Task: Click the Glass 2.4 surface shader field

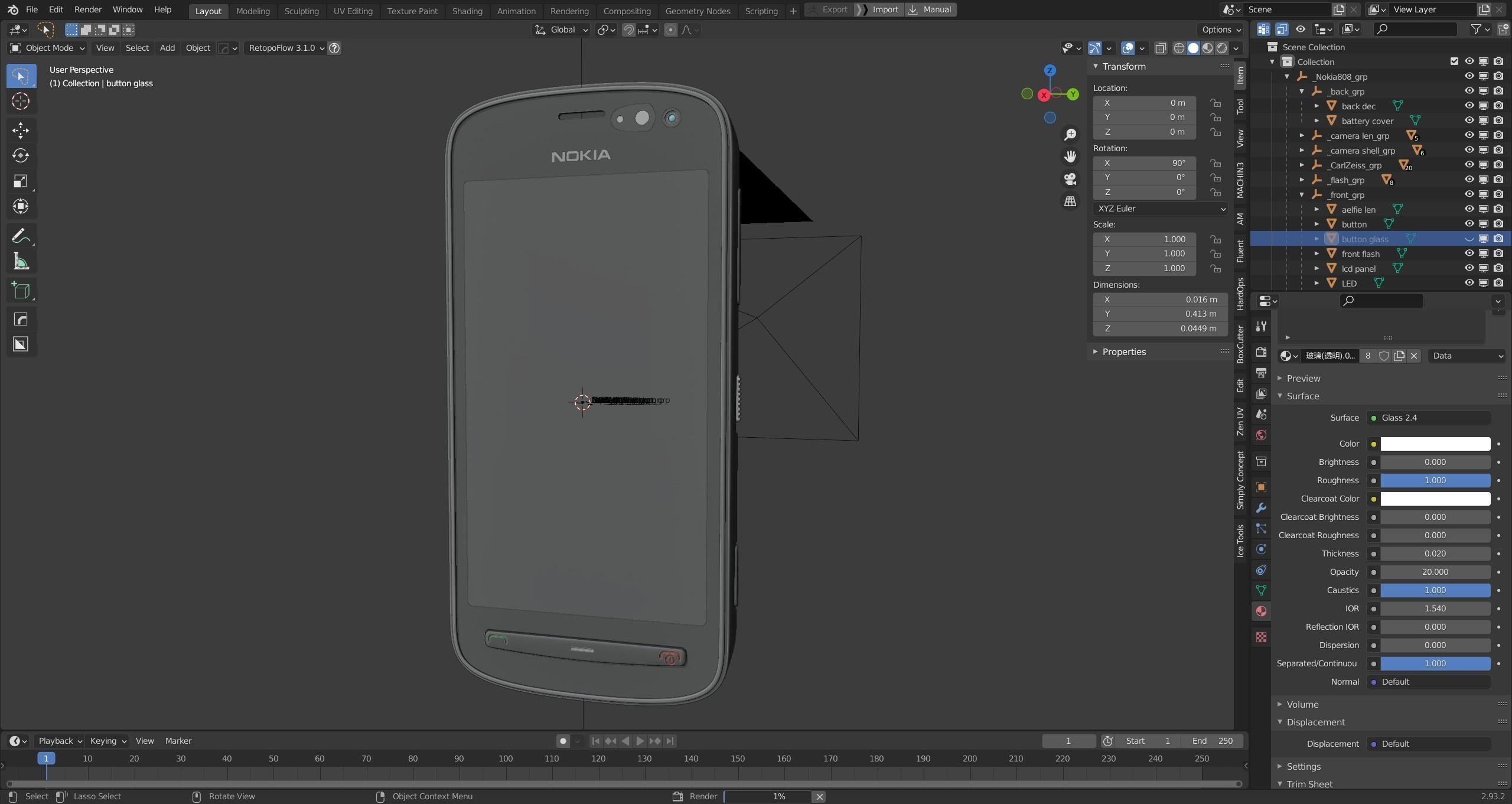Action: [x=1429, y=418]
